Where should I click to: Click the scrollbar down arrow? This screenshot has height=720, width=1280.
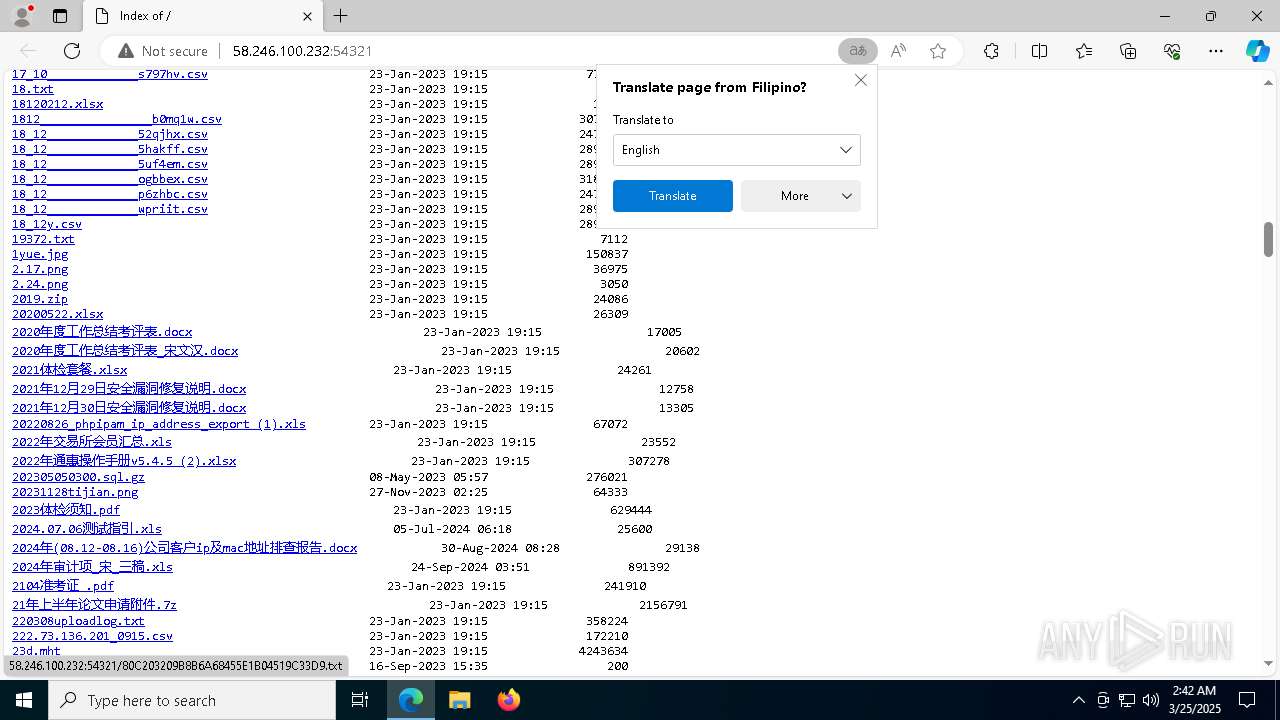(x=1268, y=662)
